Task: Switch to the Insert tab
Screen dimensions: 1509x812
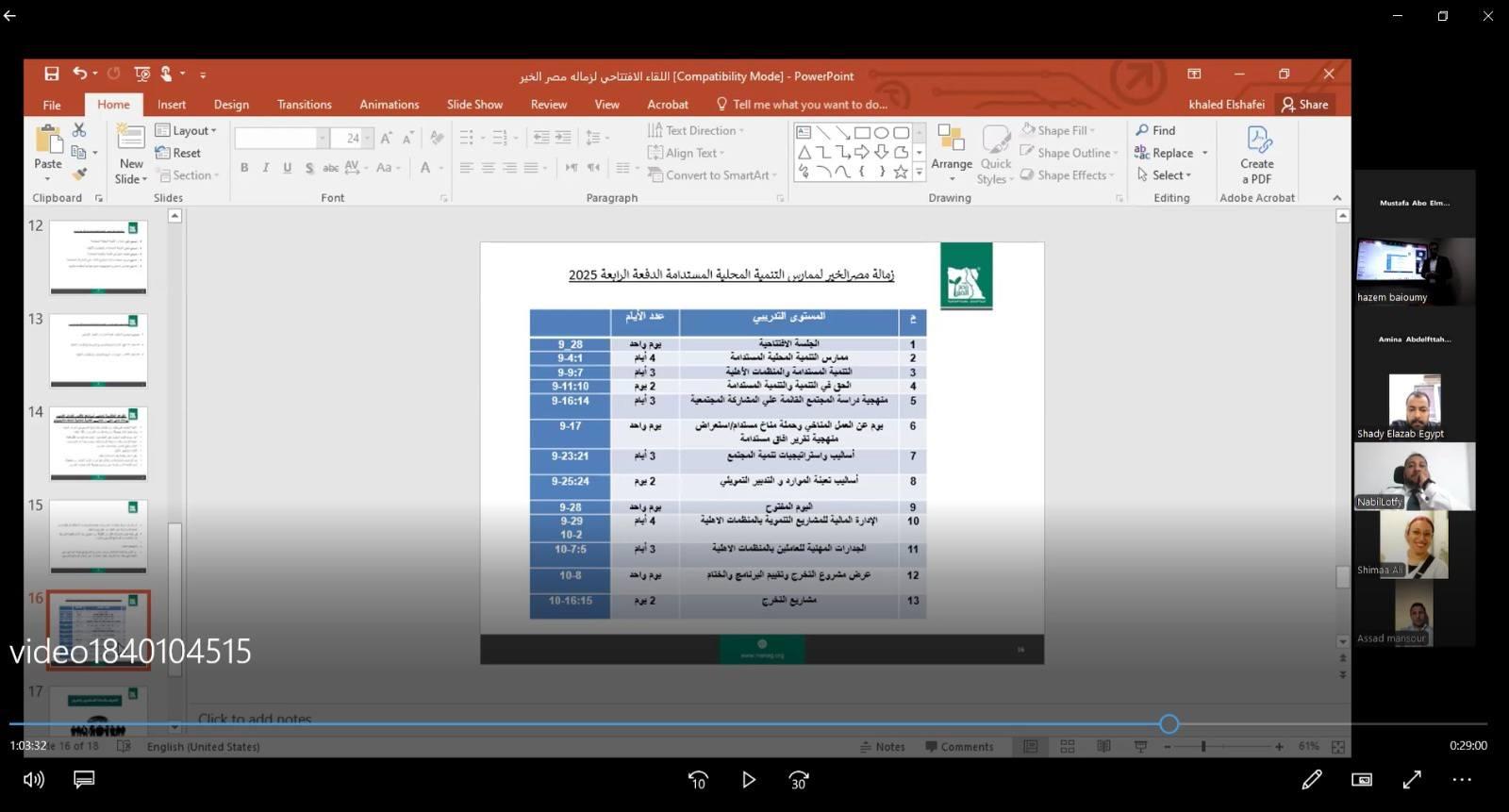Action: [172, 105]
